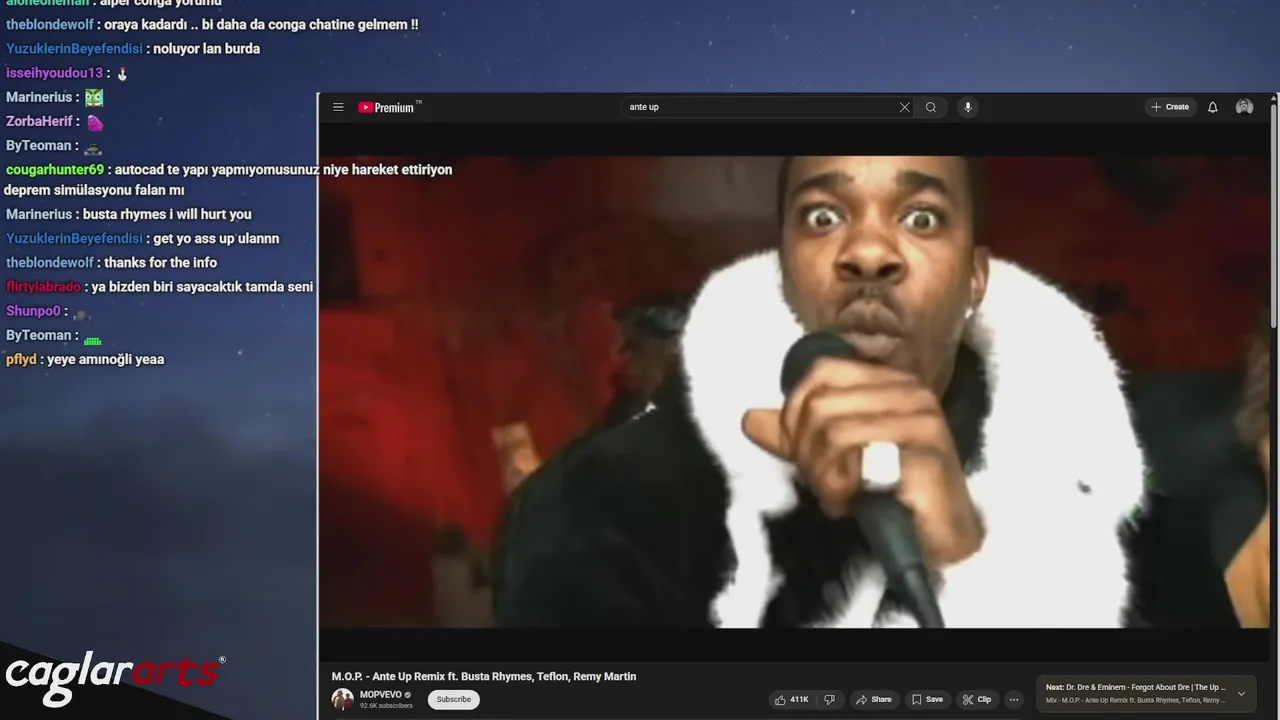1280x720 pixels.
Task: Open the account avatar menu
Action: pos(1244,107)
